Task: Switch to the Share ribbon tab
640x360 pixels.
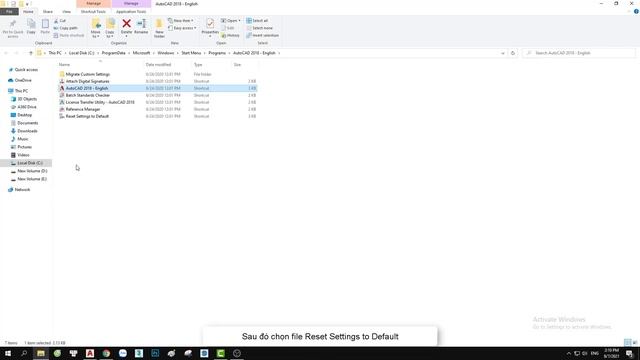Action: click(x=48, y=11)
